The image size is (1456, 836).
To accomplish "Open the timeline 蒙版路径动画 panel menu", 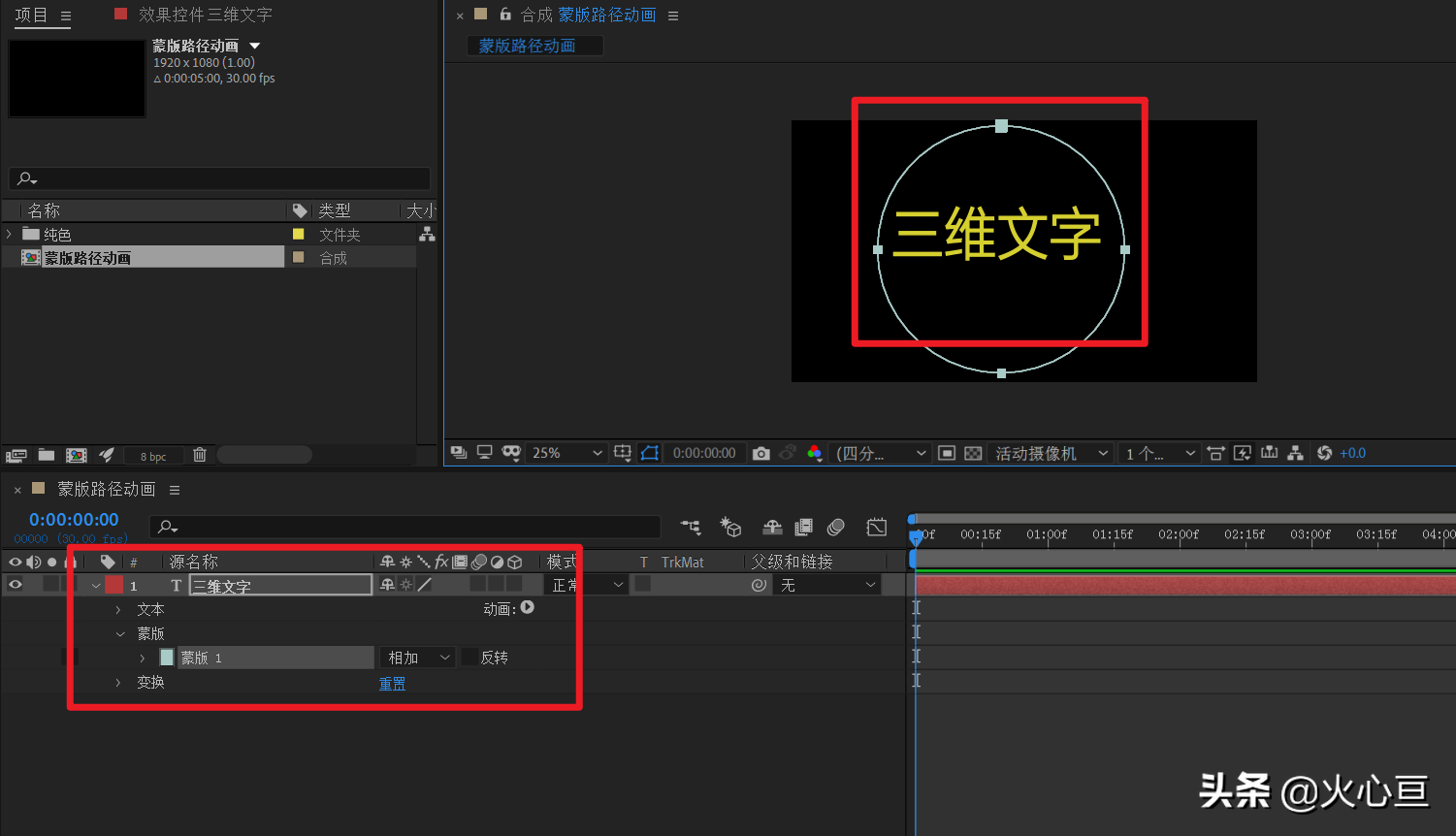I will click(x=175, y=490).
